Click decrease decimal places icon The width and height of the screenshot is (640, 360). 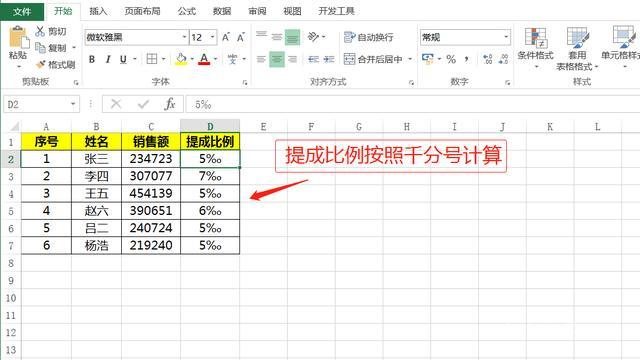point(503,60)
